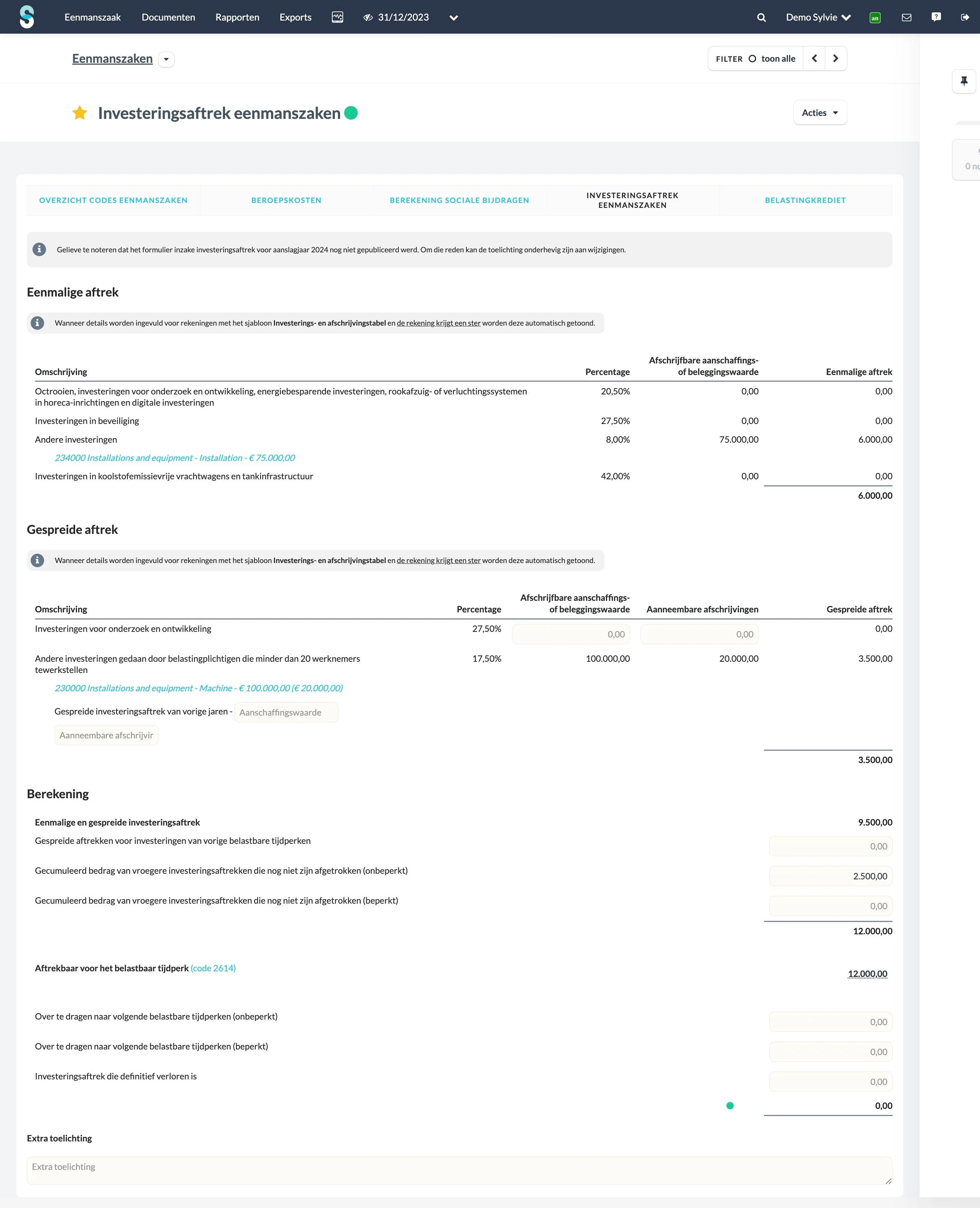
Task: Click 'de rekening krijgt een ster' under Gespreide aftrek
Action: click(439, 560)
